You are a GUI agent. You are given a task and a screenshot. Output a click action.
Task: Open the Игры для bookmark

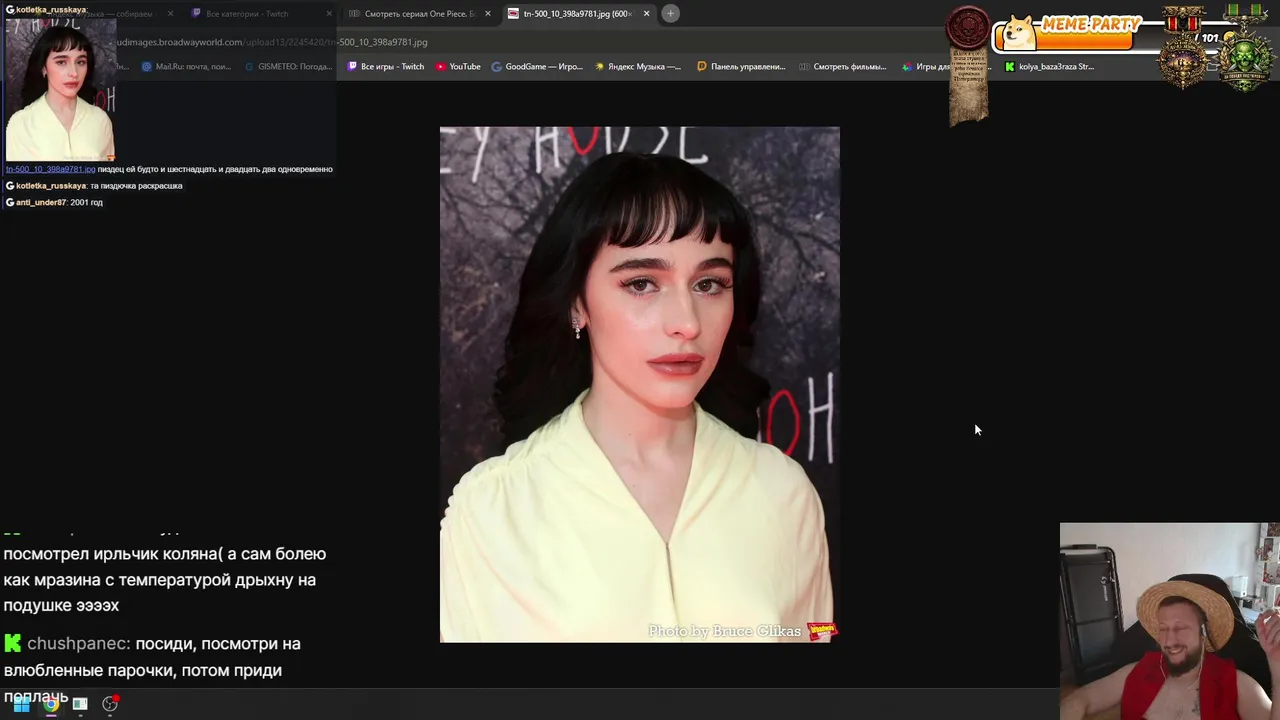926,66
